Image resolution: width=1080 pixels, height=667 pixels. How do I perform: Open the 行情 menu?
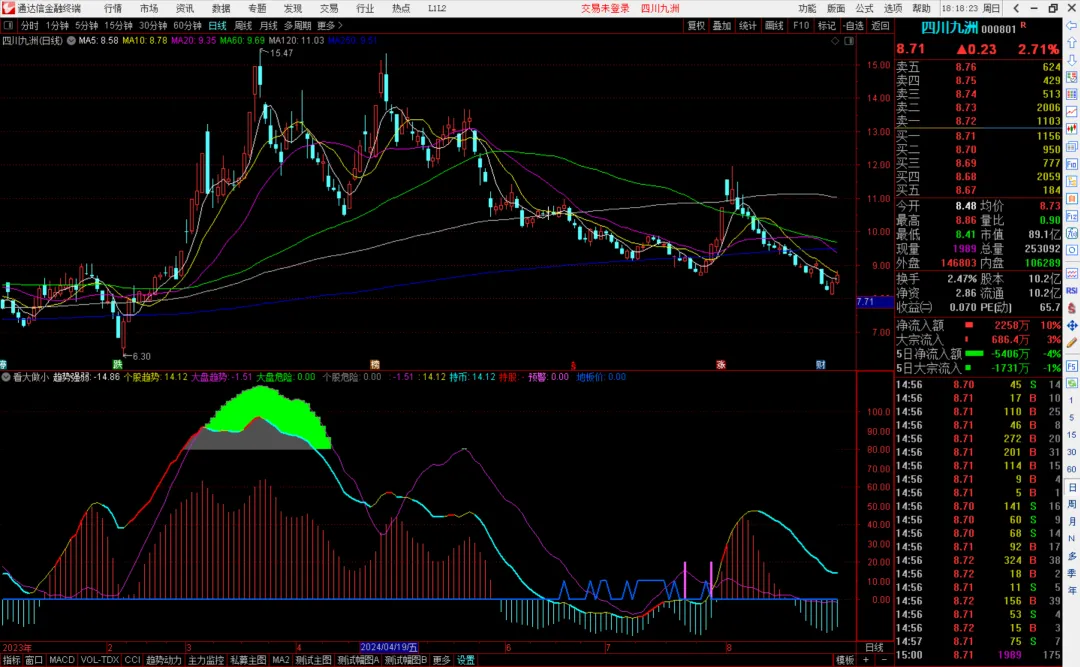click(113, 8)
